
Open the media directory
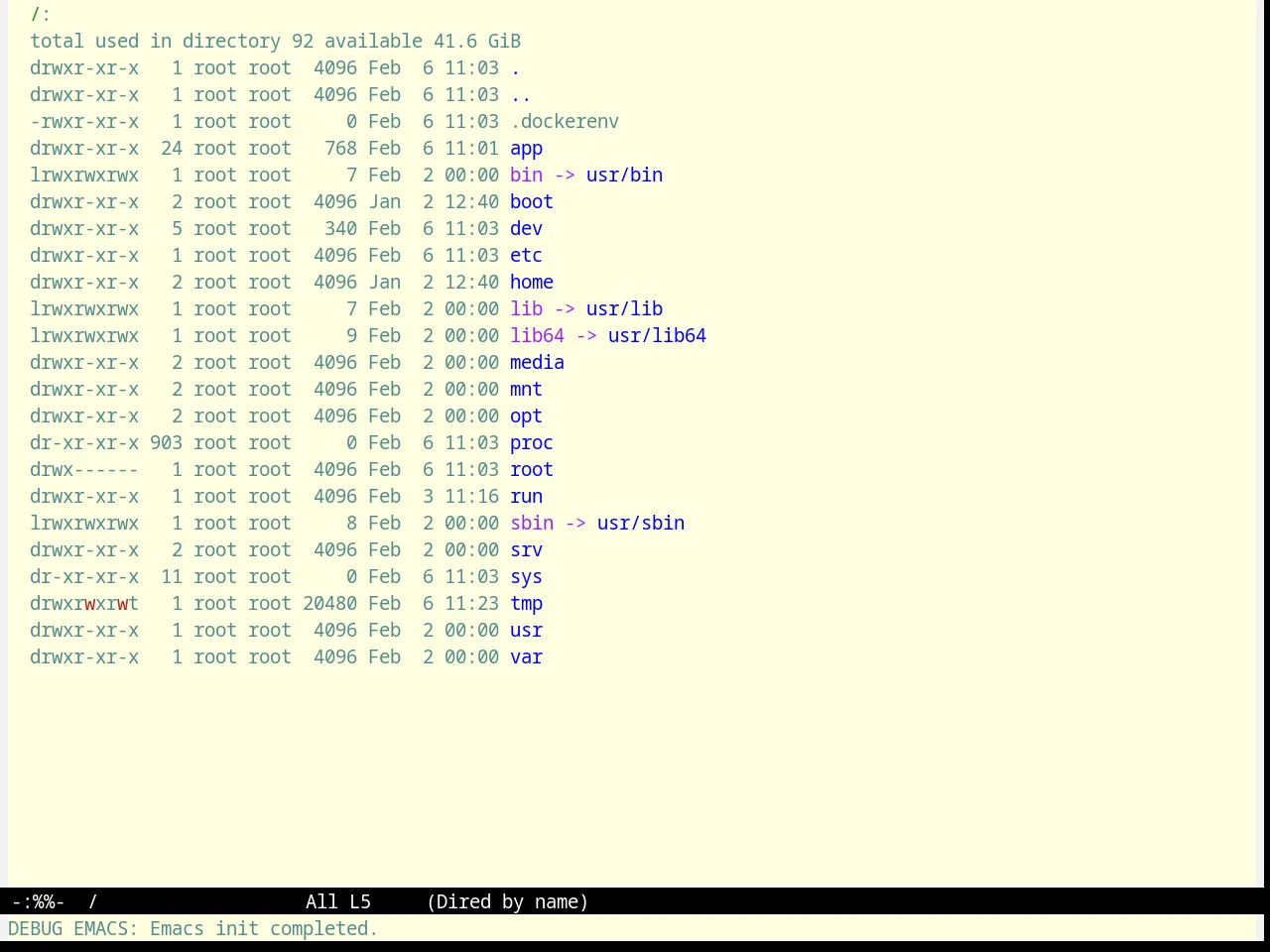[537, 362]
